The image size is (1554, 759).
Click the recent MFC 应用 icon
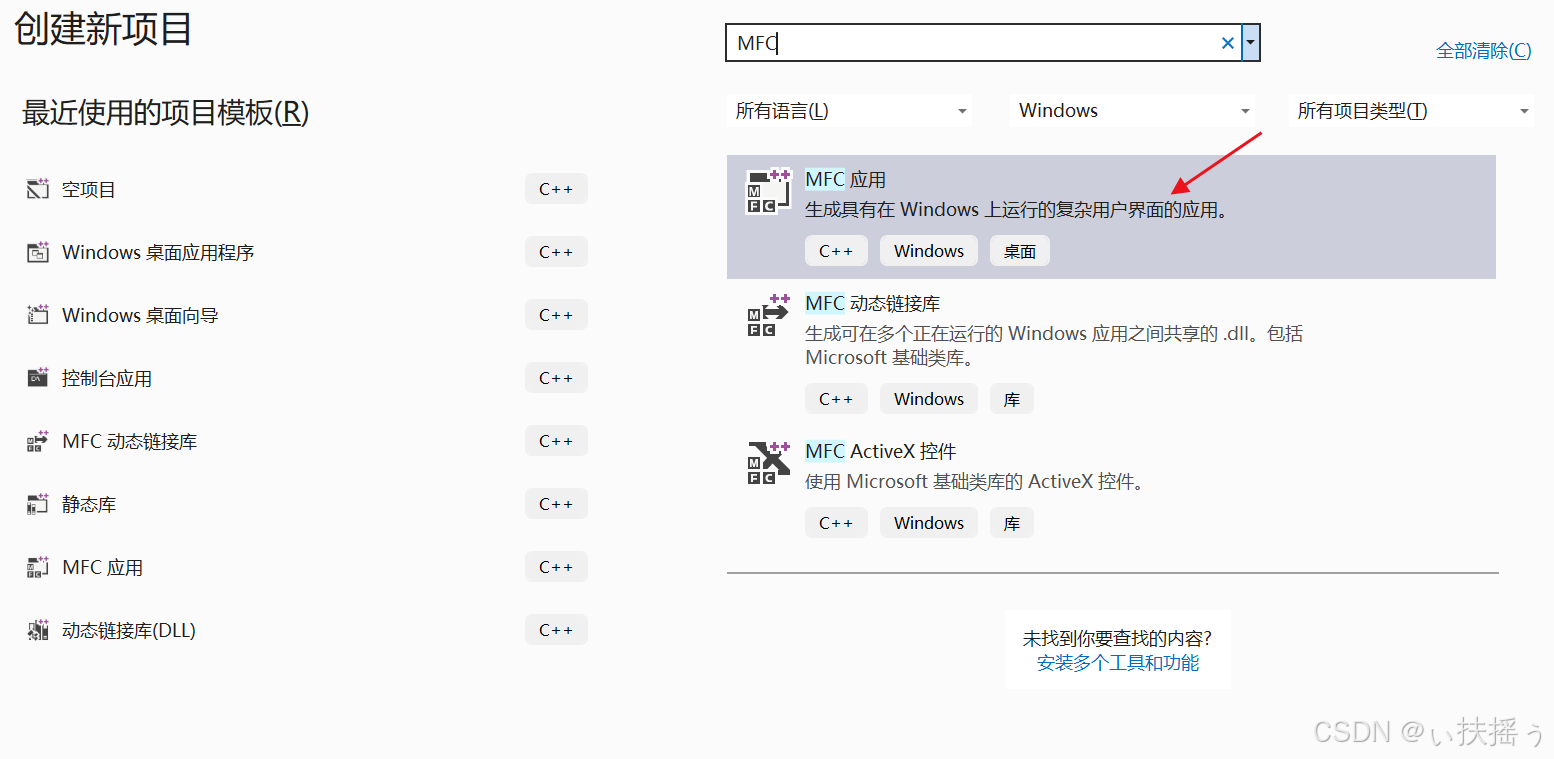click(38, 567)
